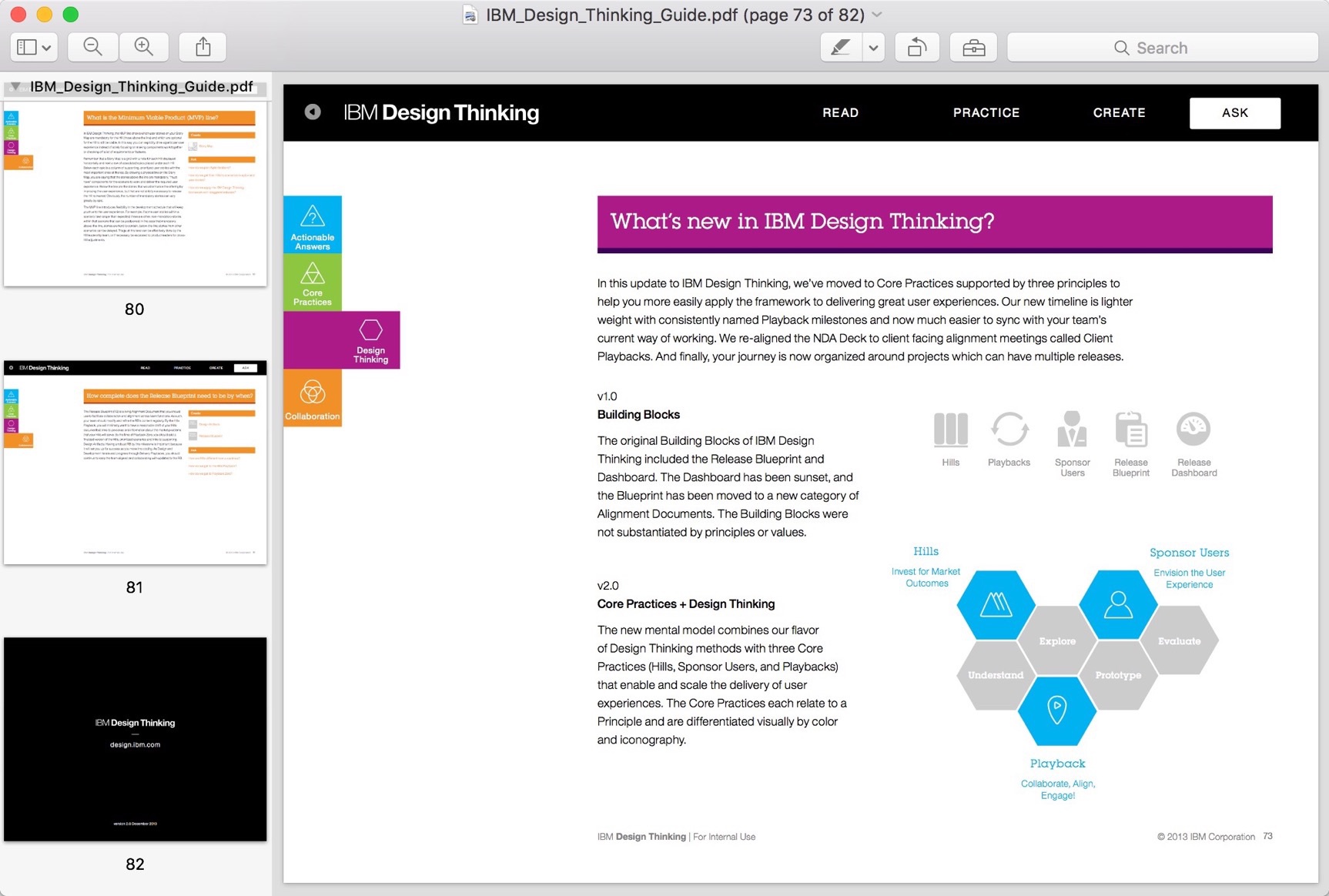Open the Share menu icon

pyautogui.click(x=203, y=48)
